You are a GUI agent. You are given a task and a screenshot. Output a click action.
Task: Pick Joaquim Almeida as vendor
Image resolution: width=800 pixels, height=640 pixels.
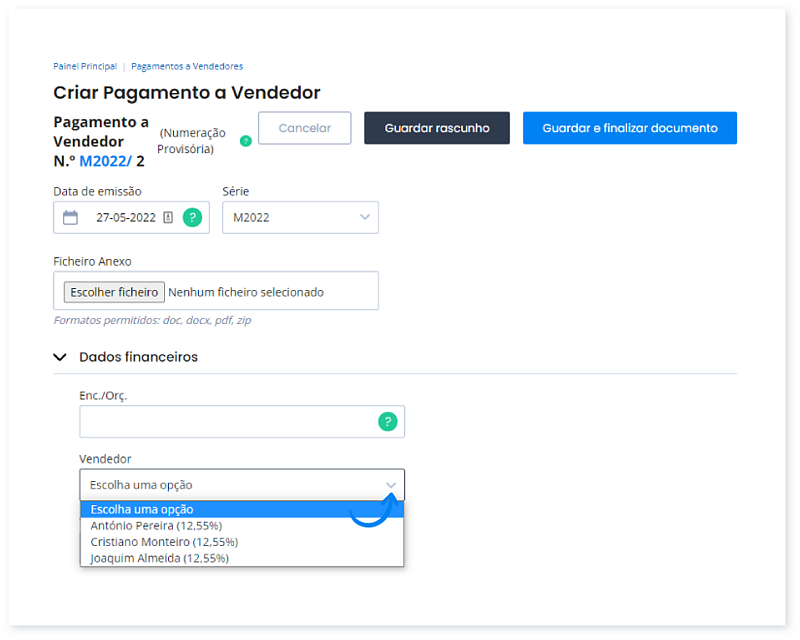[159, 558]
